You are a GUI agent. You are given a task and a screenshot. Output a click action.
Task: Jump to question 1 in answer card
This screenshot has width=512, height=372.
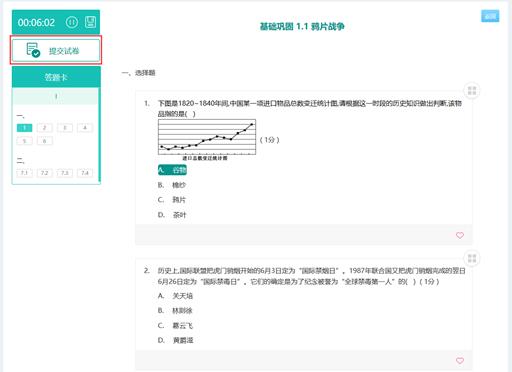tap(24, 128)
